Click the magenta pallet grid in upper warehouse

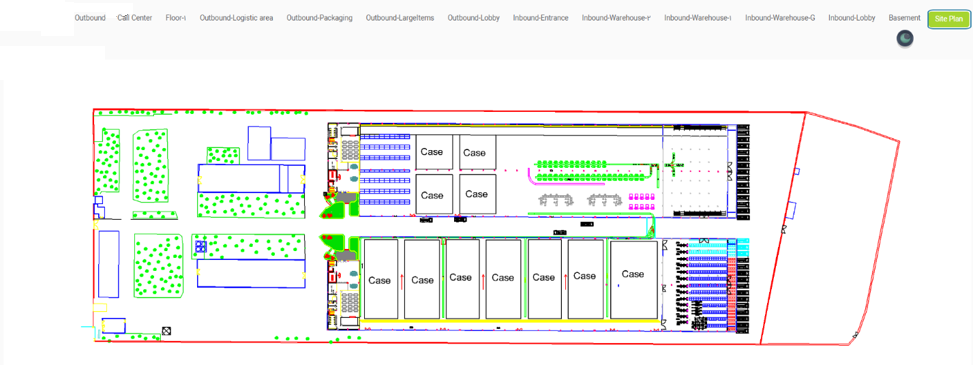(643, 201)
